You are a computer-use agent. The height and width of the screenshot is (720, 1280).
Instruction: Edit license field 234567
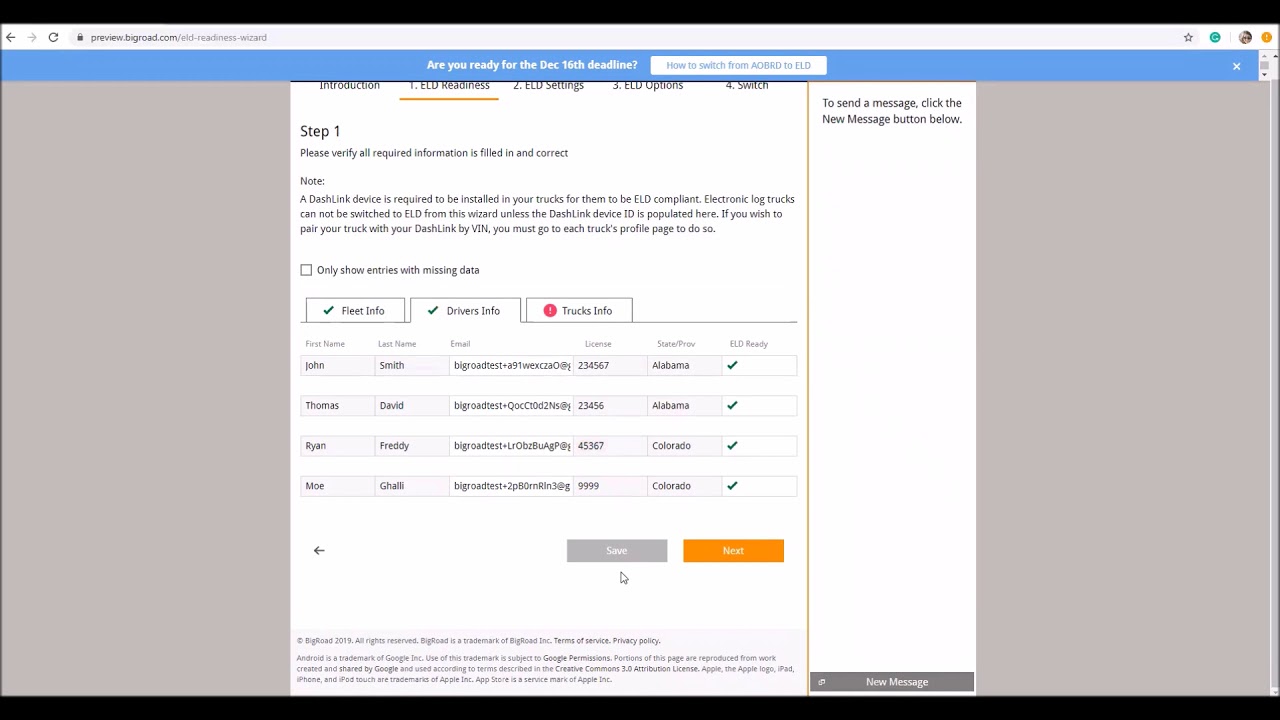pyautogui.click(x=610, y=365)
